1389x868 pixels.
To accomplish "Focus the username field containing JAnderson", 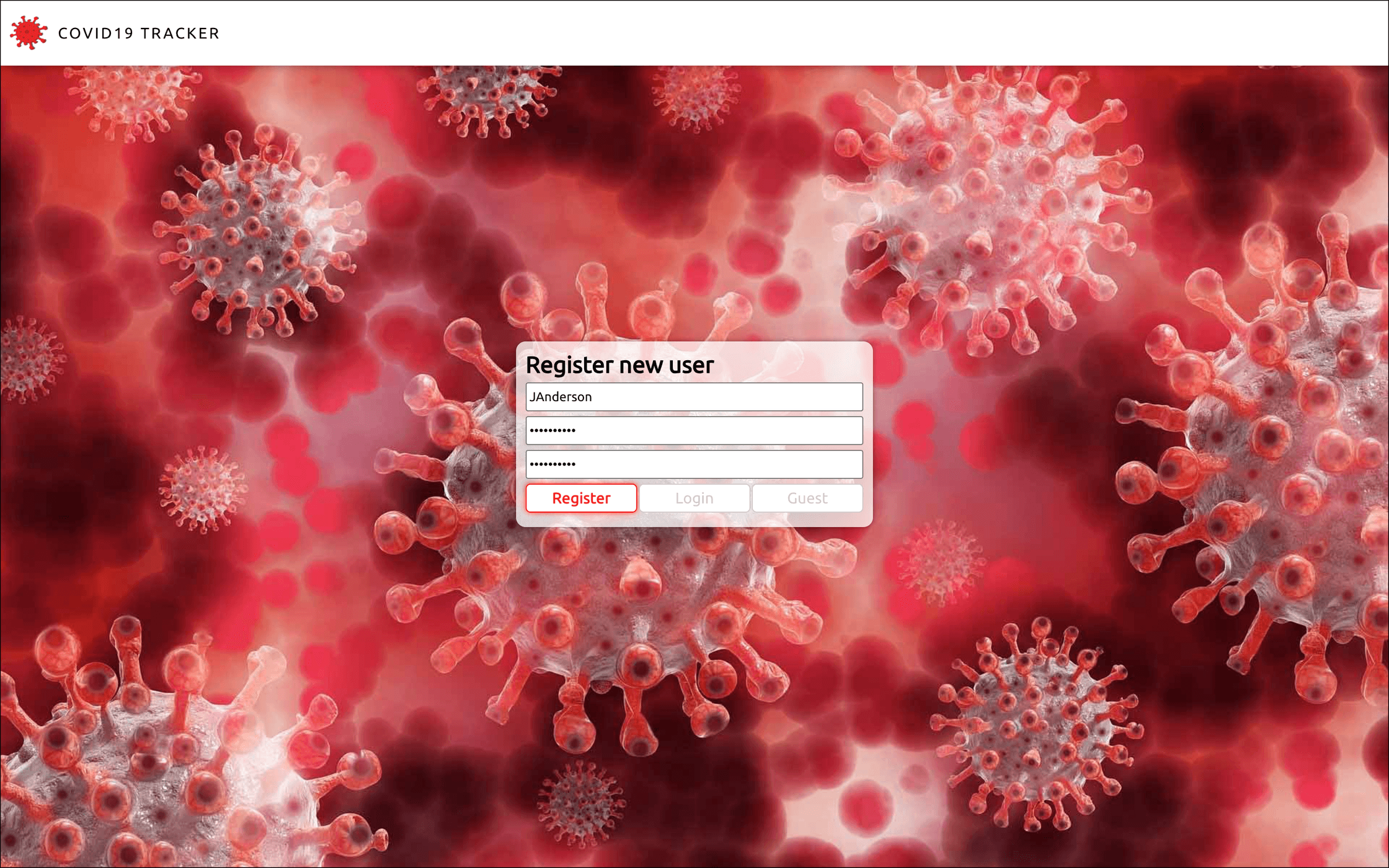I will [x=694, y=397].
